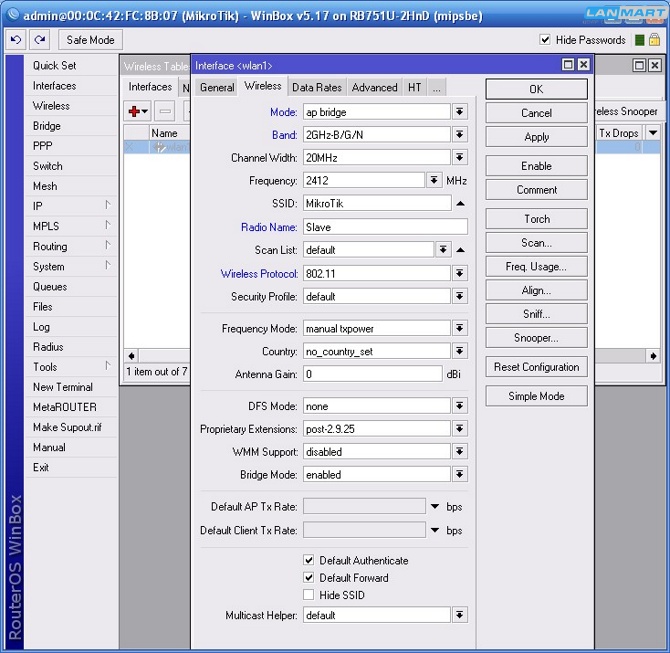Switch to the Data Rates tab
This screenshot has width=670, height=653.
pyautogui.click(x=316, y=88)
